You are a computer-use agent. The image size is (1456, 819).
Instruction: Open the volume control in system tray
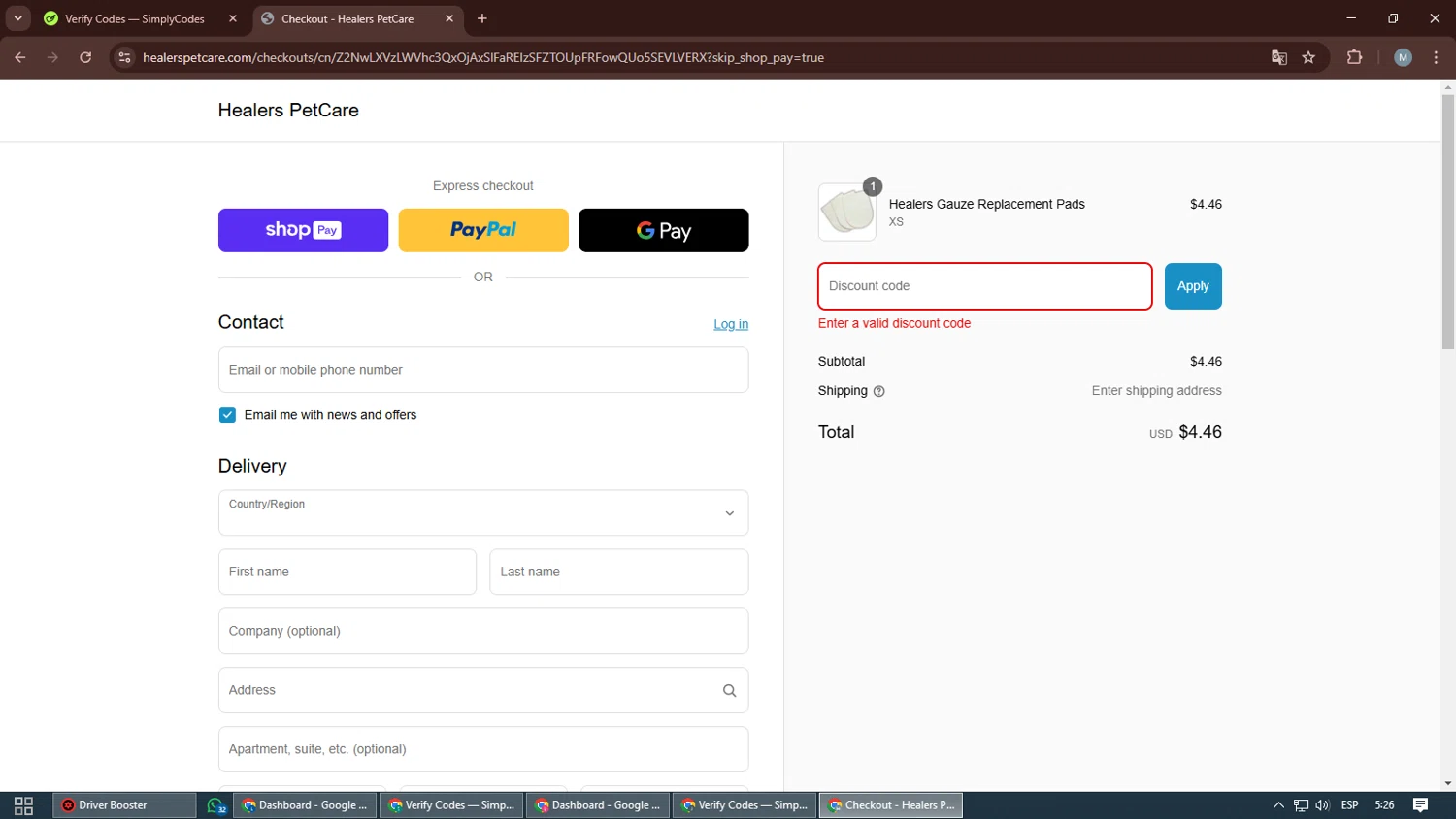1322,805
